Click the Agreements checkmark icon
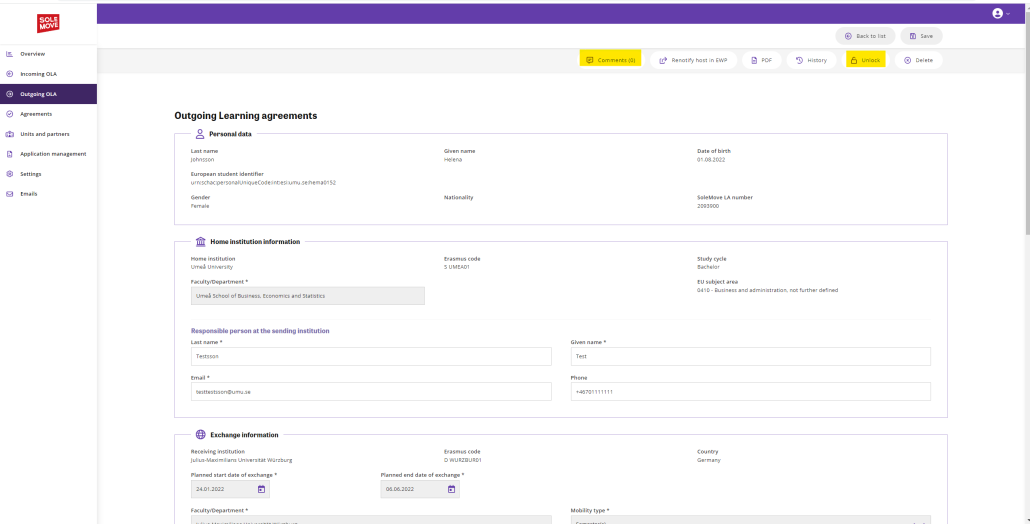 [x=9, y=114]
